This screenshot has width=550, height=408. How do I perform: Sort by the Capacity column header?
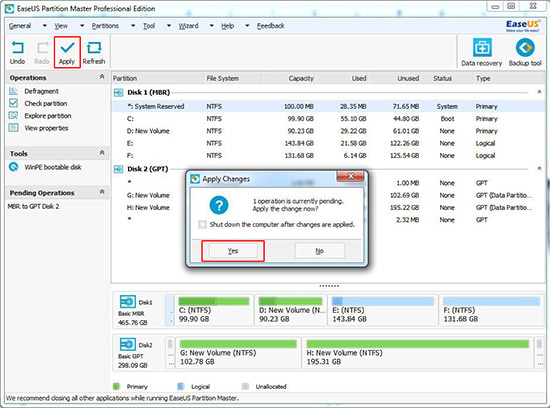pos(289,78)
